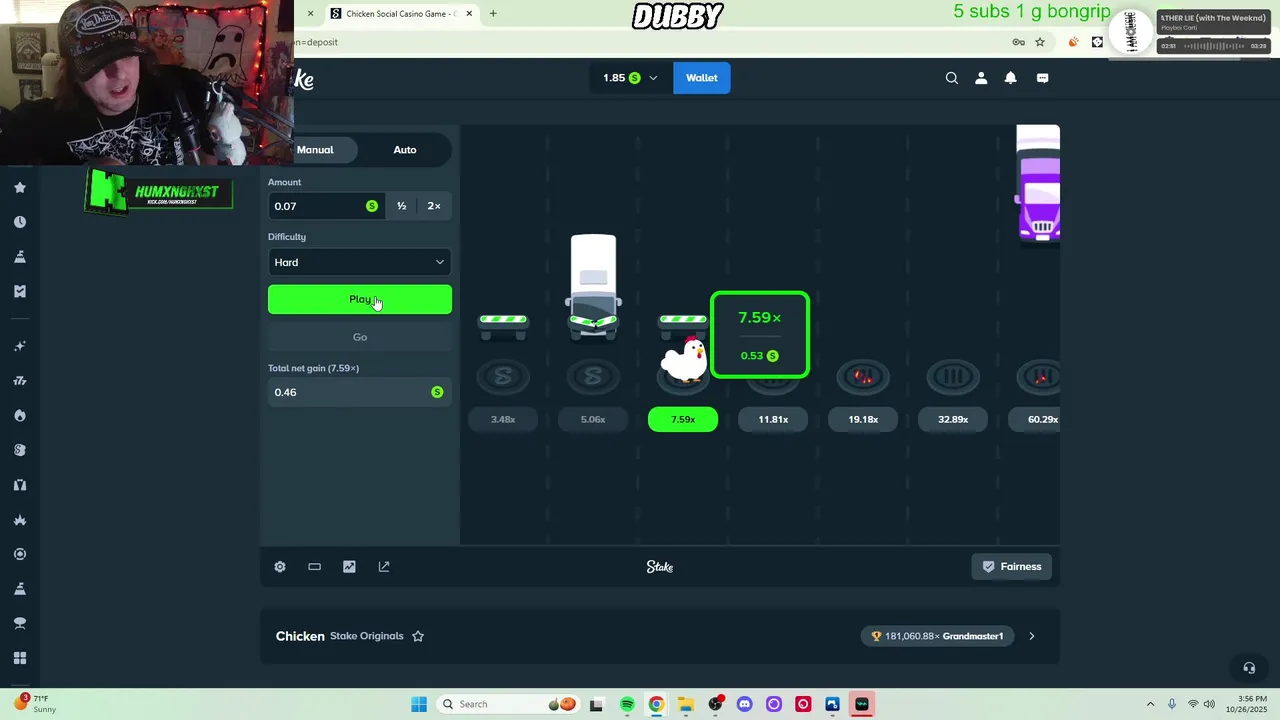Click the 181,060.88× Grandmaster1 badge
The image size is (1280, 720).
938,636
